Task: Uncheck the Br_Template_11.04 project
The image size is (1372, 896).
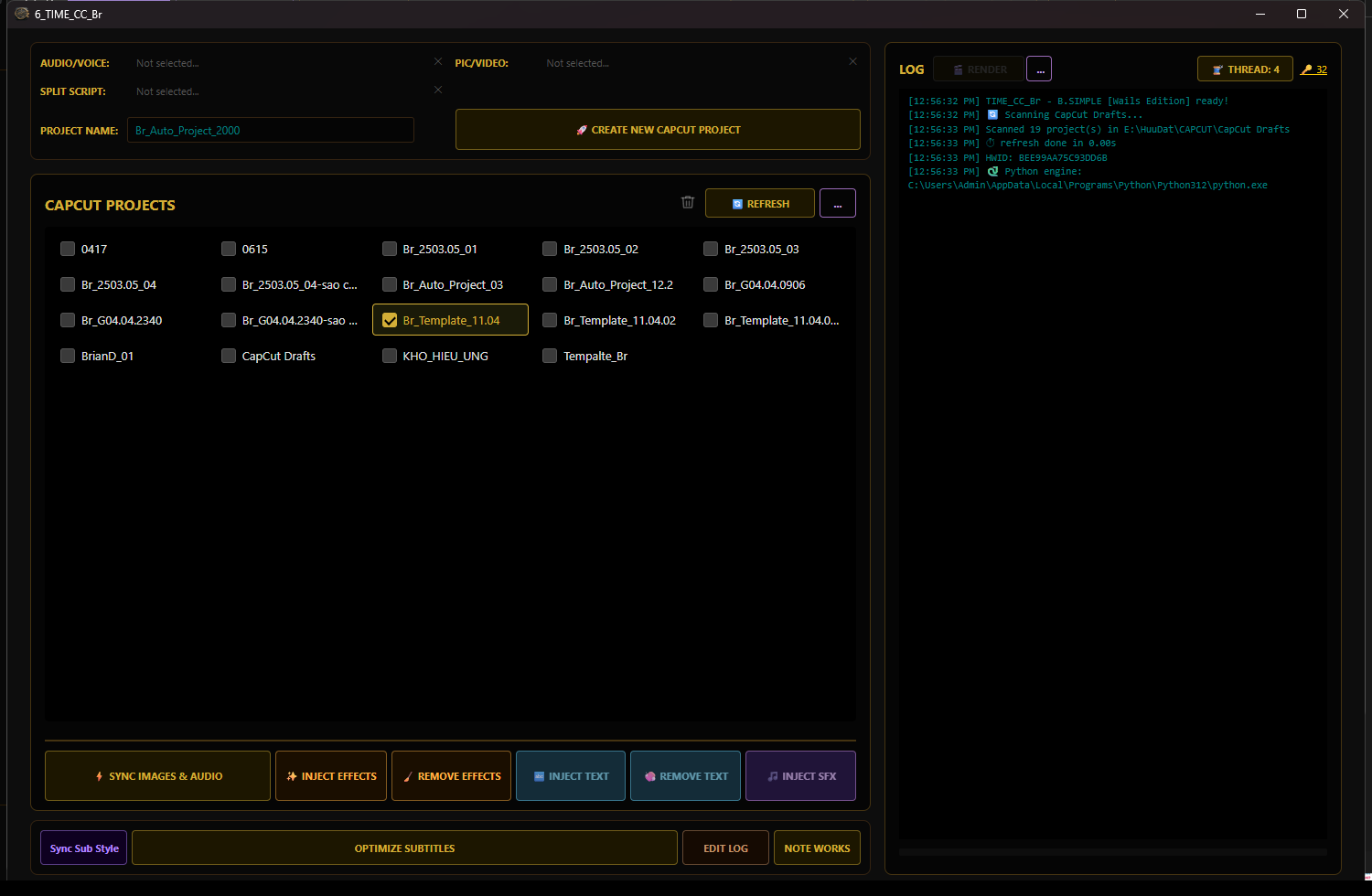Action: 390,320
